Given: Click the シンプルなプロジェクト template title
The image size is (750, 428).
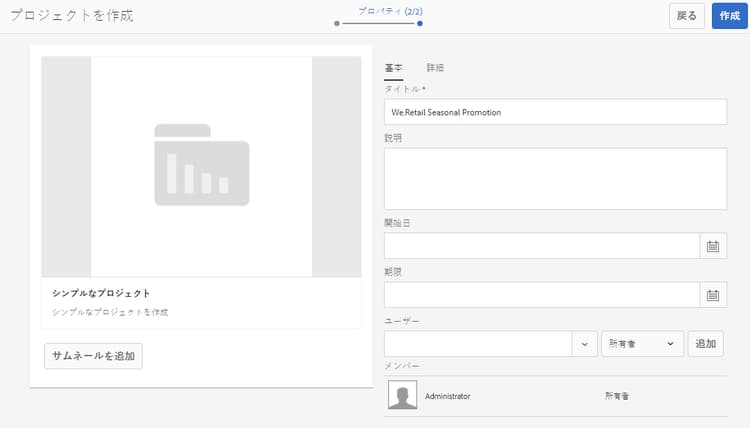Looking at the screenshot, I should 101,293.
